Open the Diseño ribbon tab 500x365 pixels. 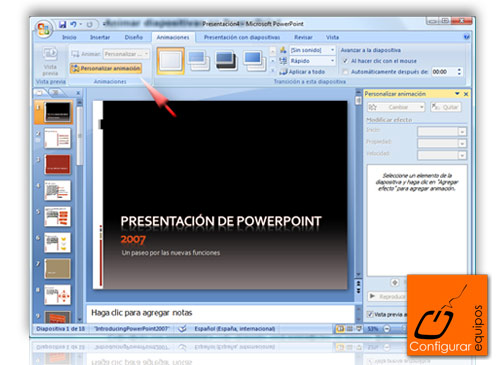[133, 37]
